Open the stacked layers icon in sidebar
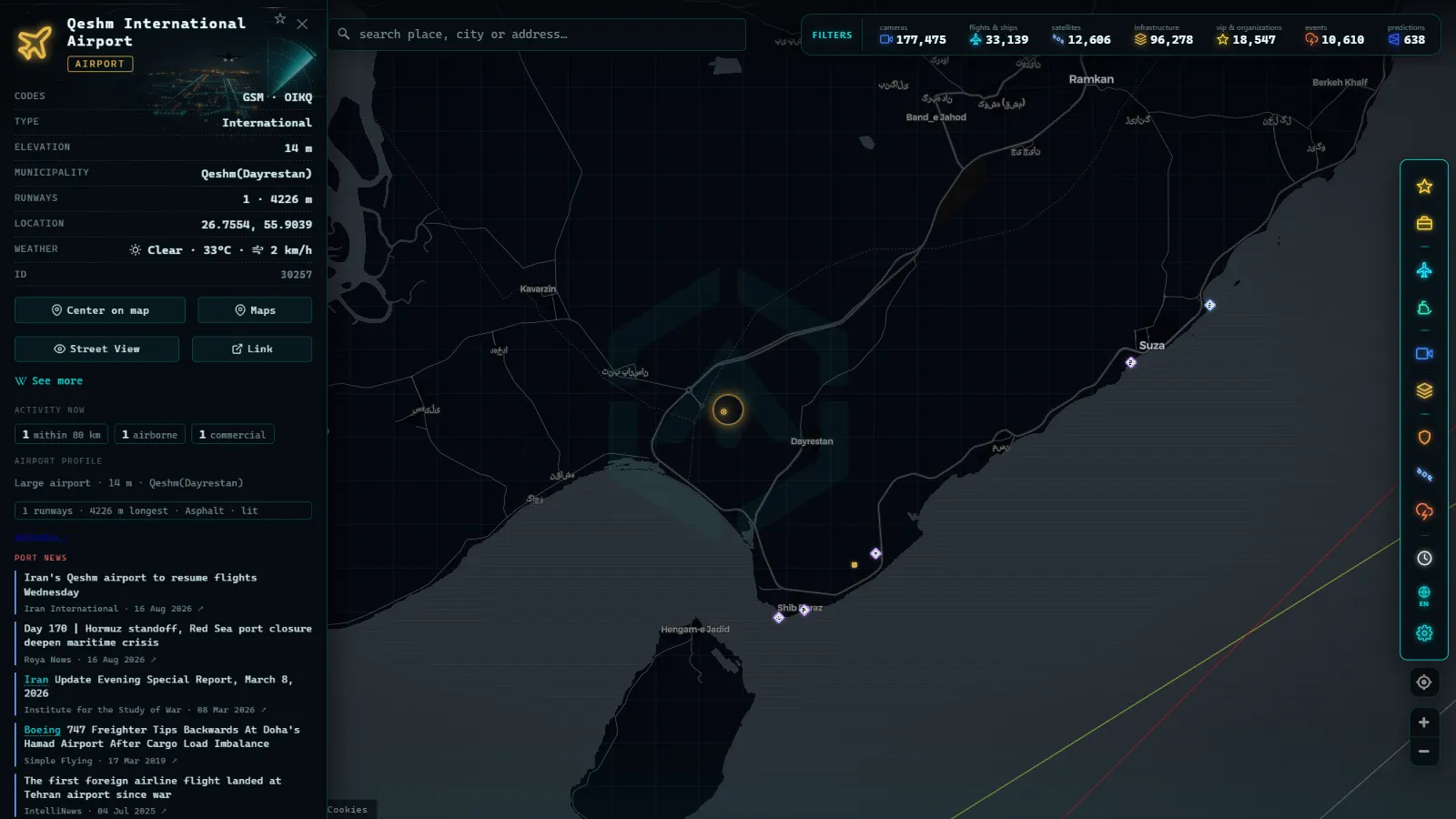Image resolution: width=1456 pixels, height=819 pixels. 1424,391
